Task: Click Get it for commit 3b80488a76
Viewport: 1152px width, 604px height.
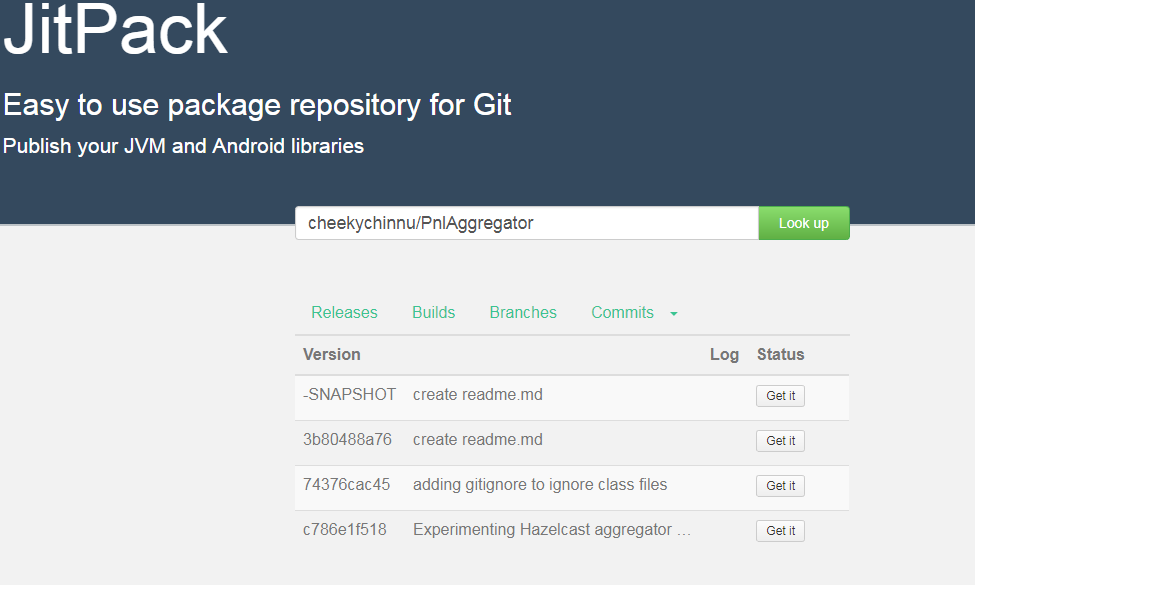Action: coord(780,440)
